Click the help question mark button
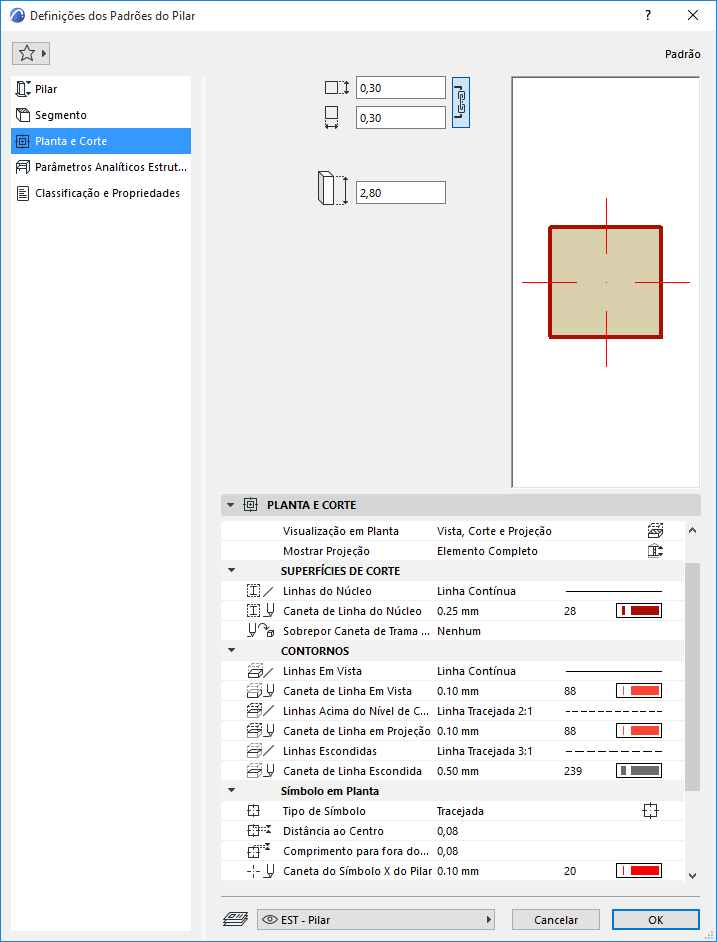The height and width of the screenshot is (942, 717). coord(648,16)
